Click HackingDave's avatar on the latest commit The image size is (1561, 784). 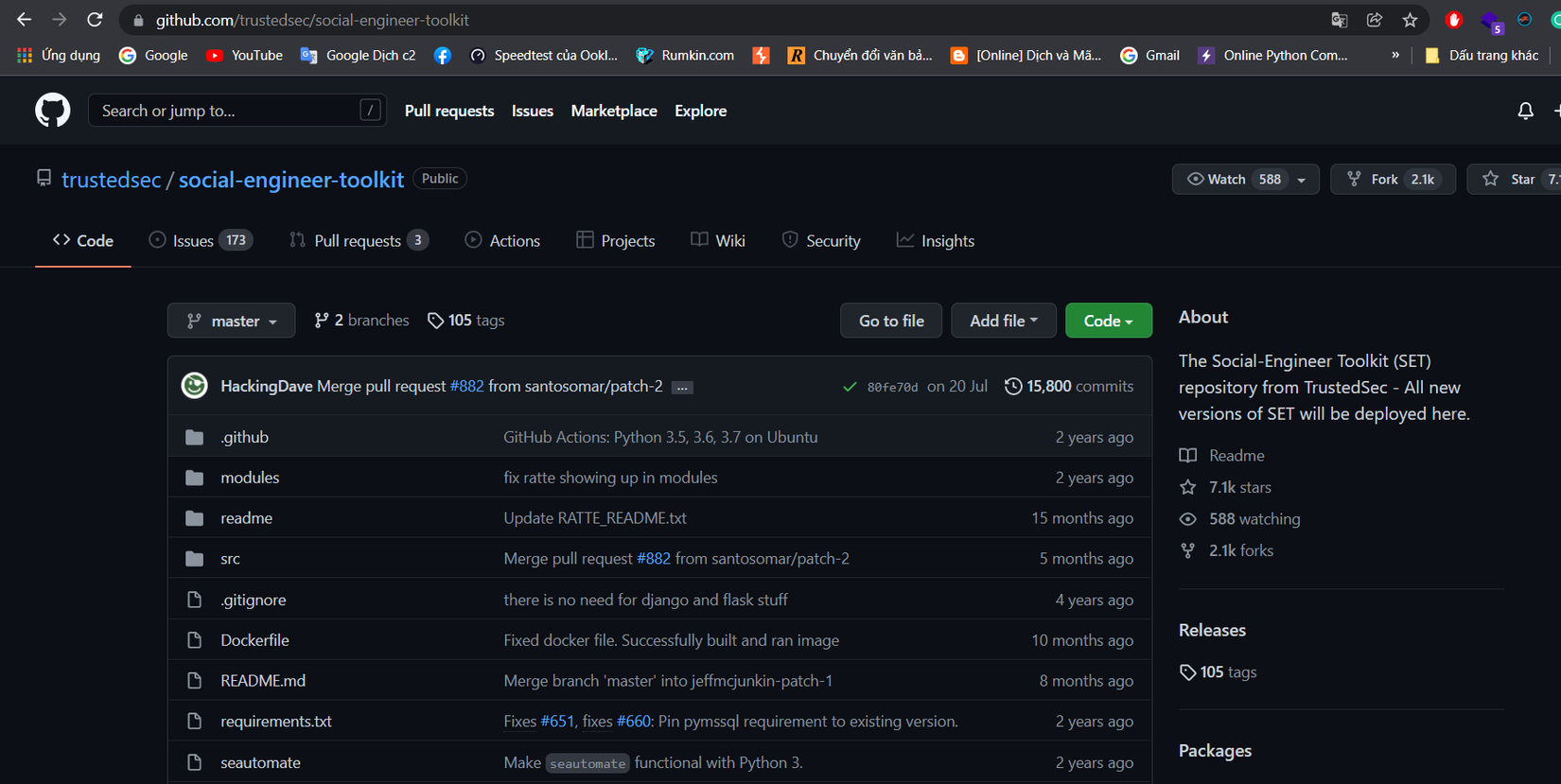195,386
